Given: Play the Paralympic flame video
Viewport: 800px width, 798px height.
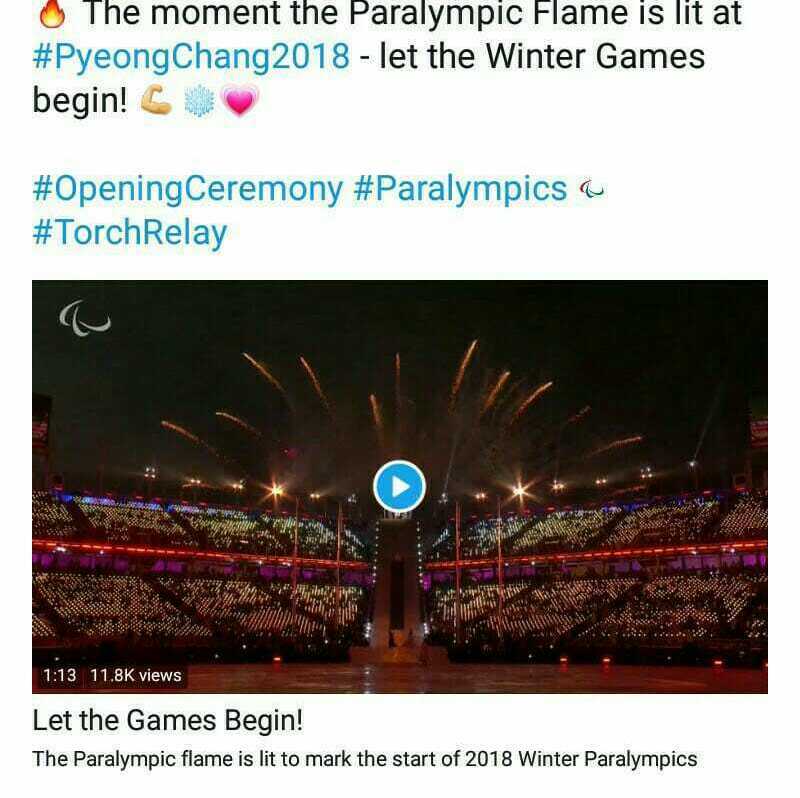Looking at the screenshot, I should (399, 486).
